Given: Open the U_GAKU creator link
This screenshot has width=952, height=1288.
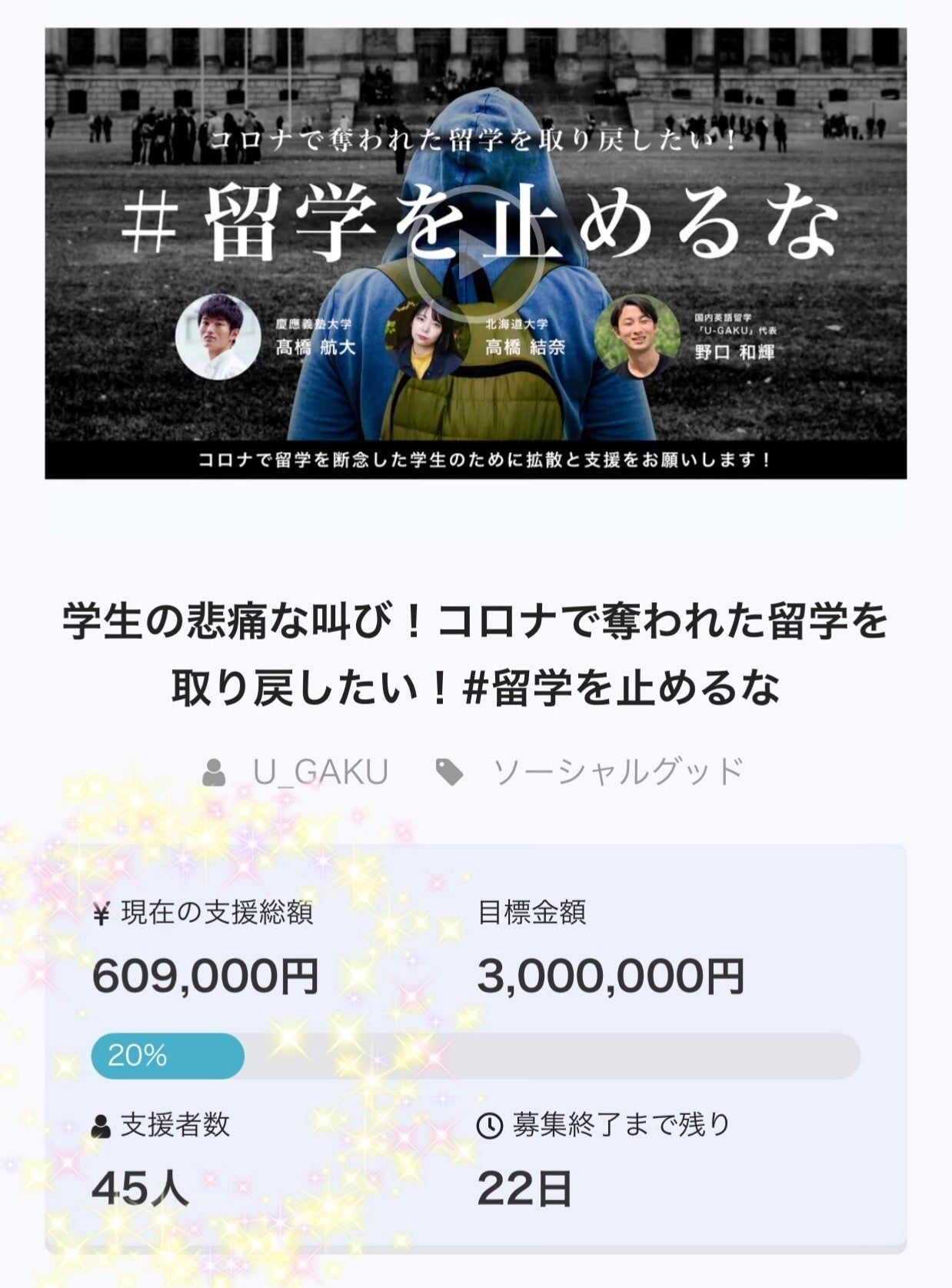Looking at the screenshot, I should [x=321, y=772].
